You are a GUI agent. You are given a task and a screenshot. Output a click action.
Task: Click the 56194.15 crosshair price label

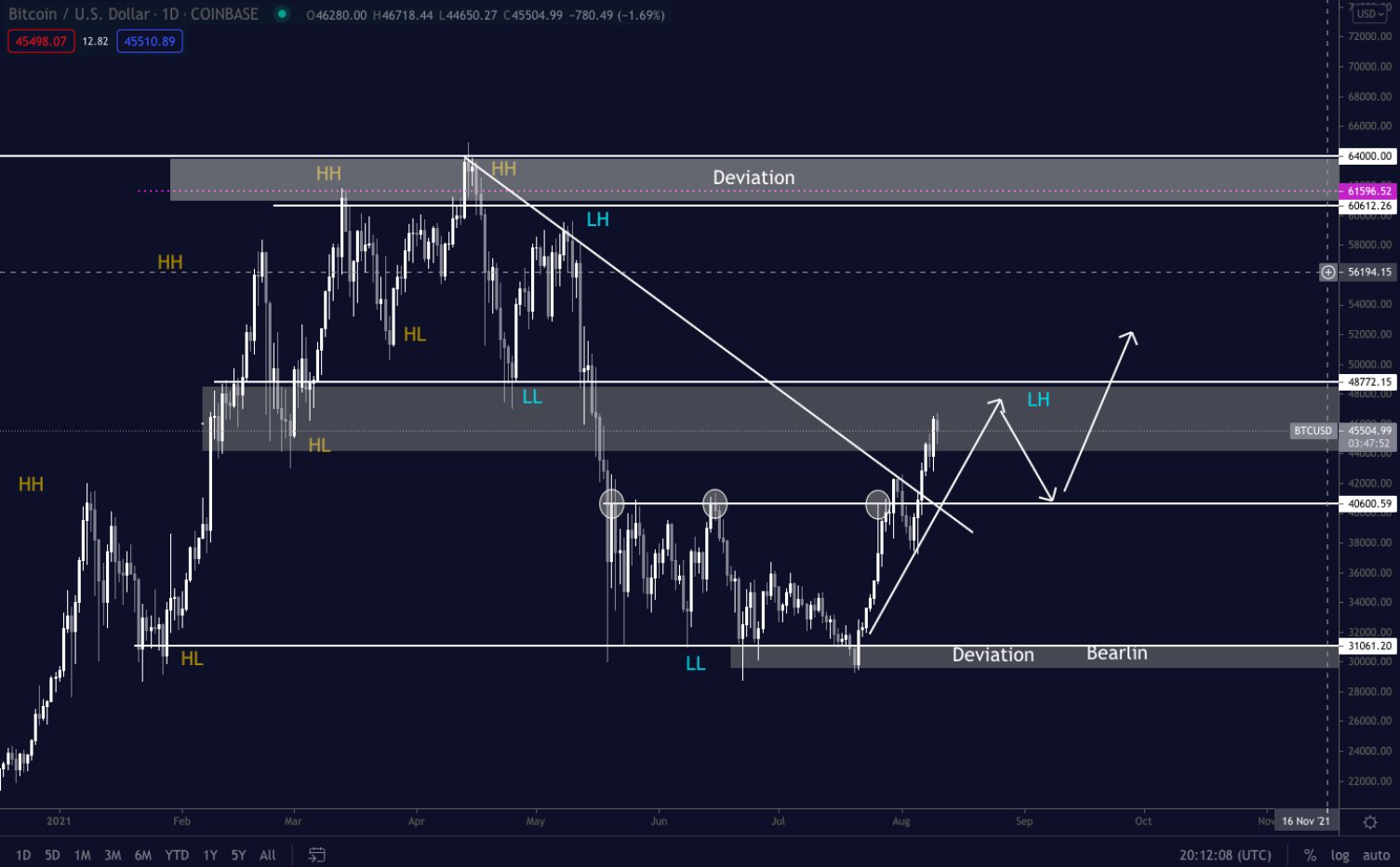point(1368,273)
